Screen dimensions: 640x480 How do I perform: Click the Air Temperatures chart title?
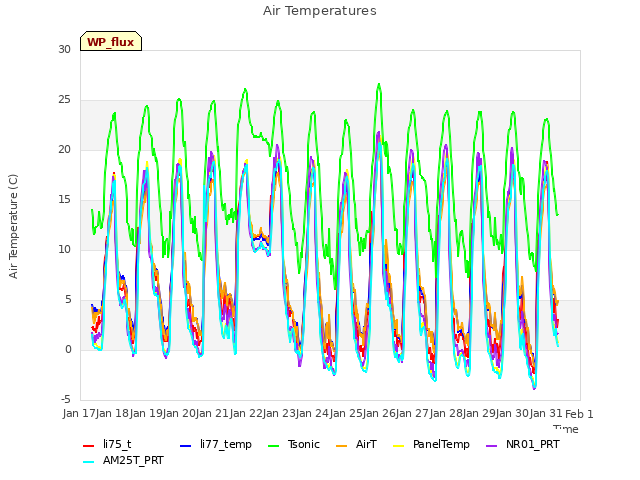(x=320, y=11)
